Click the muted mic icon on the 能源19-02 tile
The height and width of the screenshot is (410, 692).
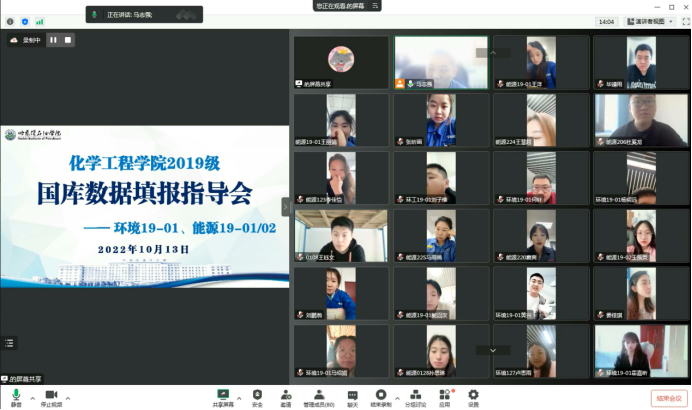(600, 257)
